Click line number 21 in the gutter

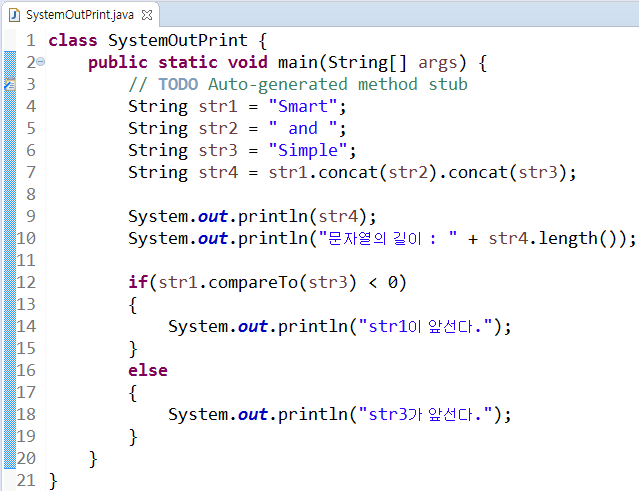[x=26, y=481]
